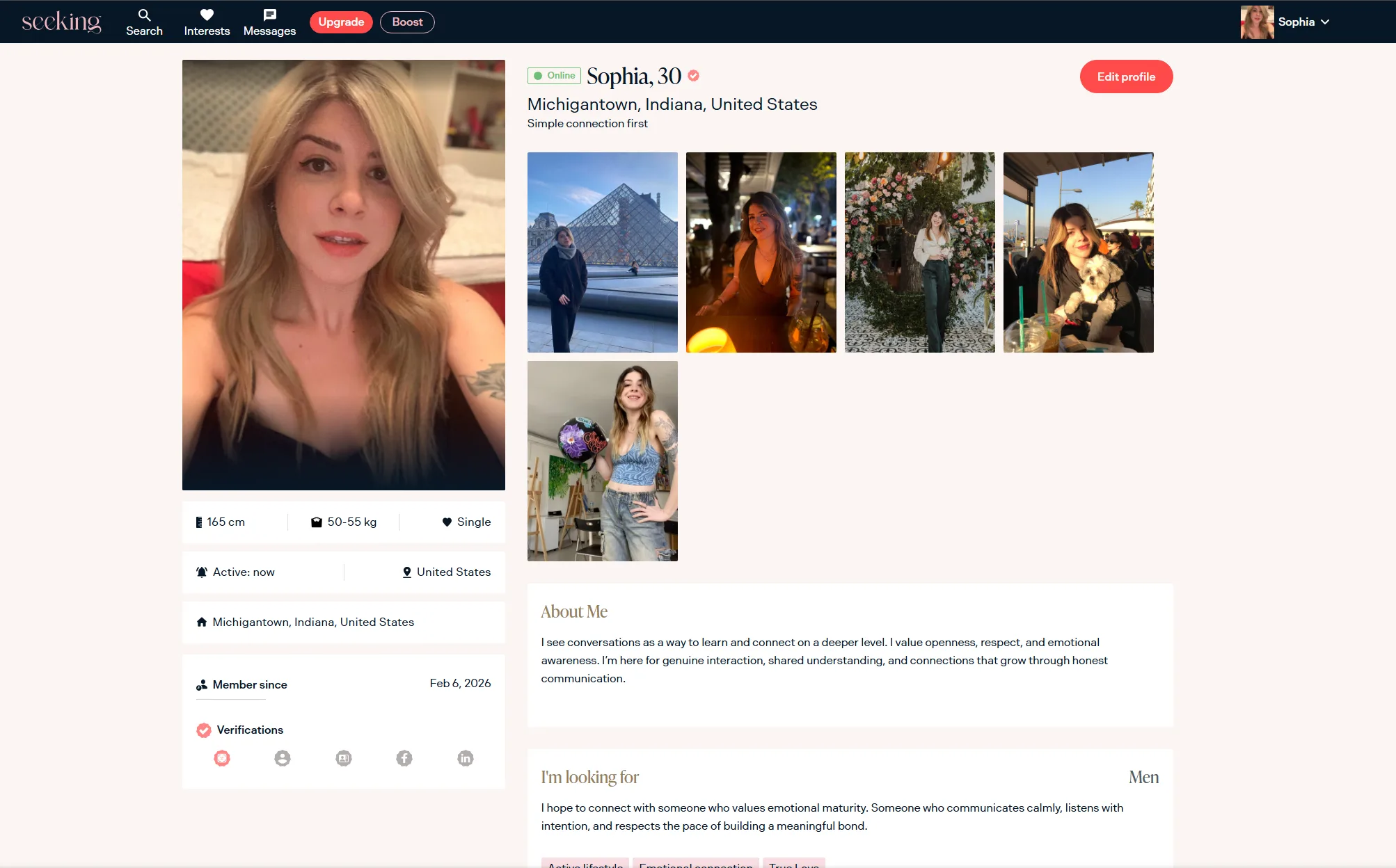Viewport: 1396px width, 868px height.
Task: Click the verified badge next to Sophia, 30
Action: (x=693, y=76)
